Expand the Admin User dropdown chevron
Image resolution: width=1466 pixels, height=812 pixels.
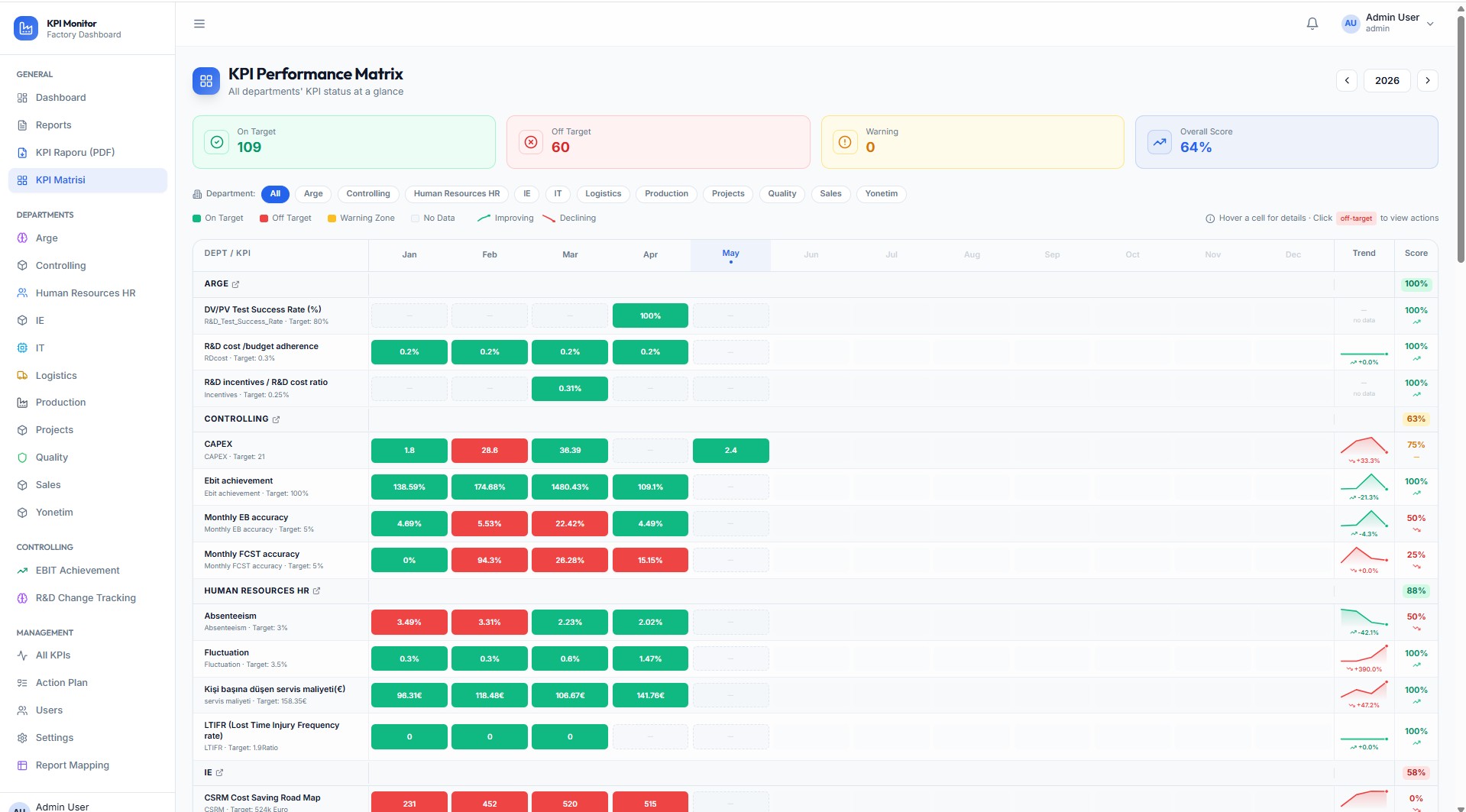click(x=1430, y=24)
